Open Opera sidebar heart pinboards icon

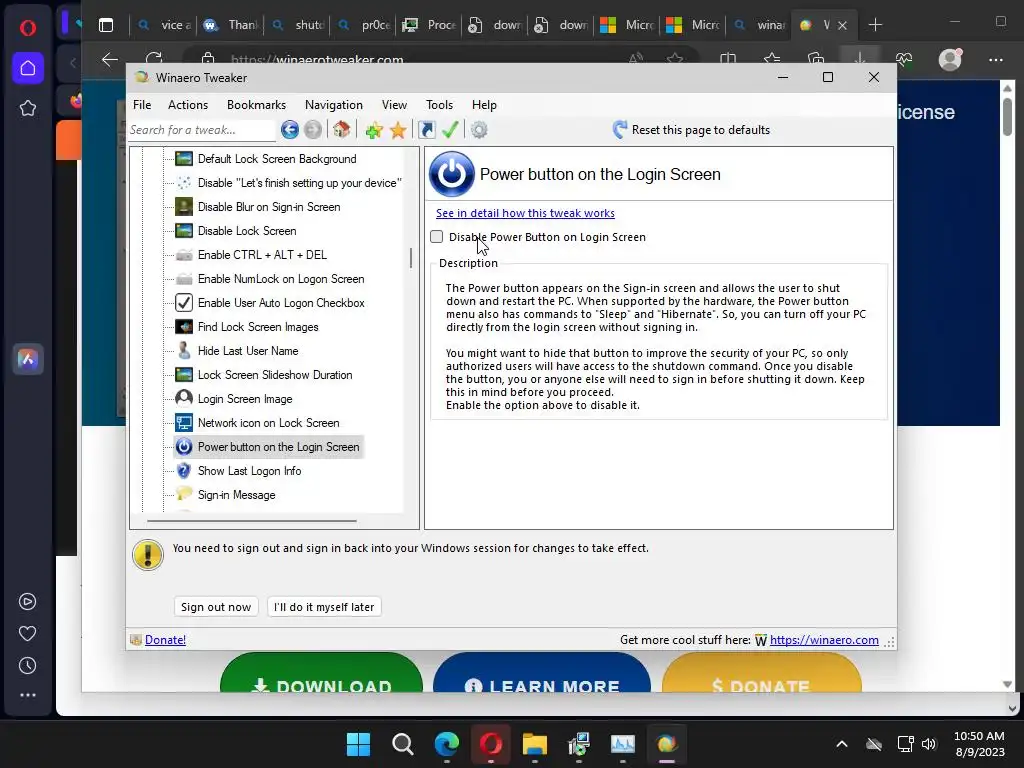pyautogui.click(x=27, y=633)
